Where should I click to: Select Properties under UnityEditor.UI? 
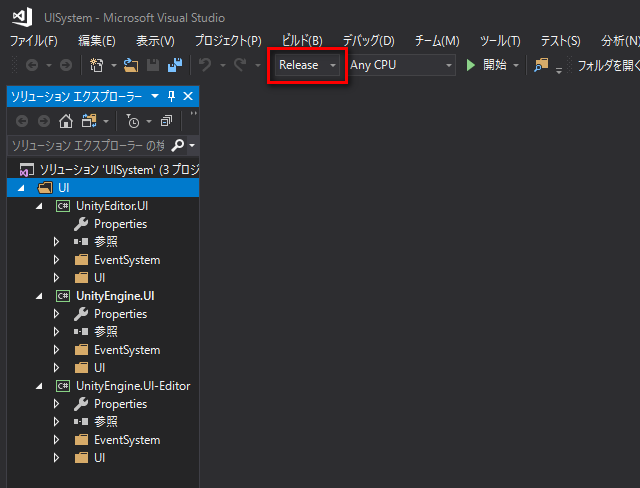[120, 224]
